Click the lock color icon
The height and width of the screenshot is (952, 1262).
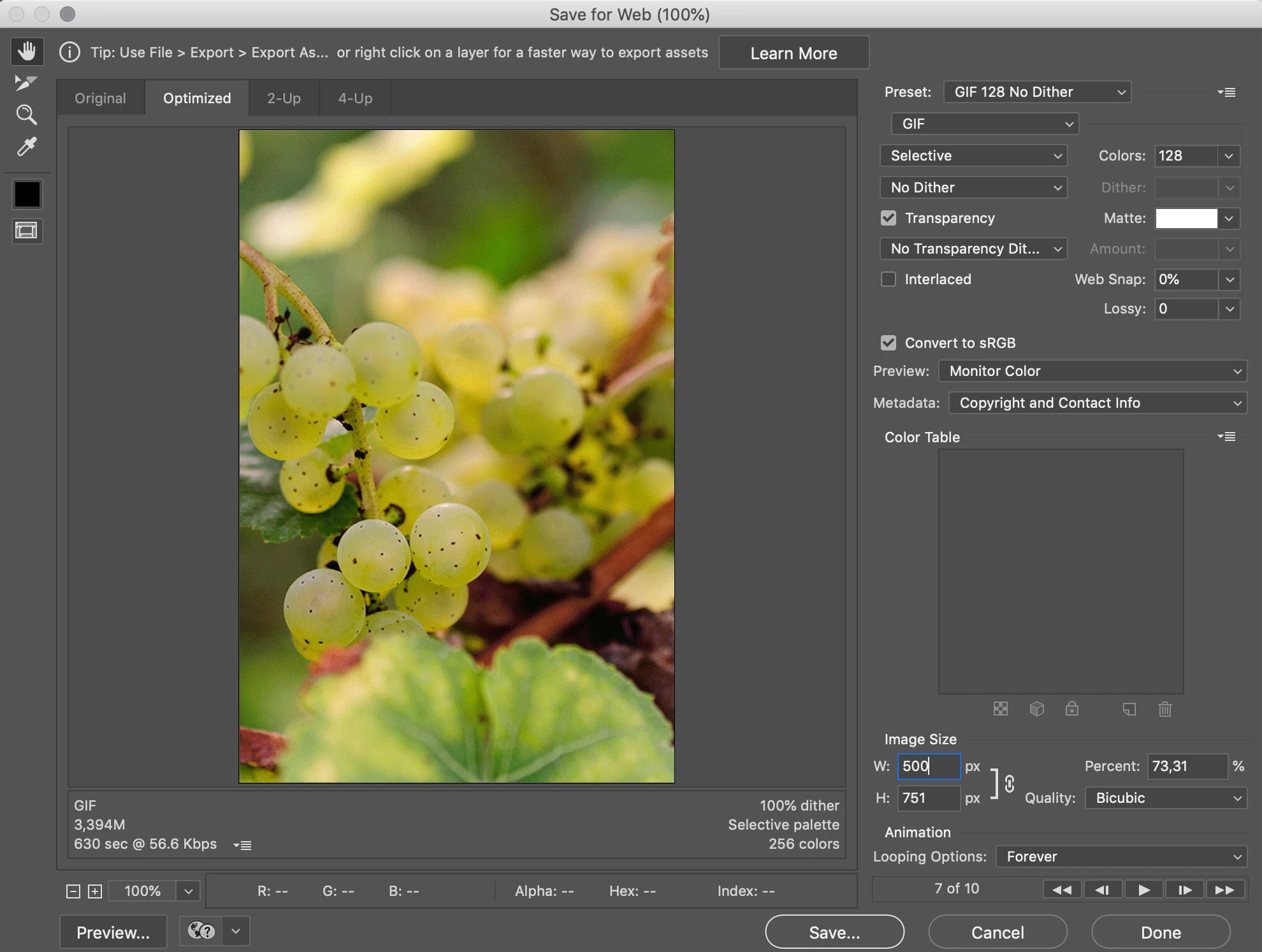(1072, 709)
